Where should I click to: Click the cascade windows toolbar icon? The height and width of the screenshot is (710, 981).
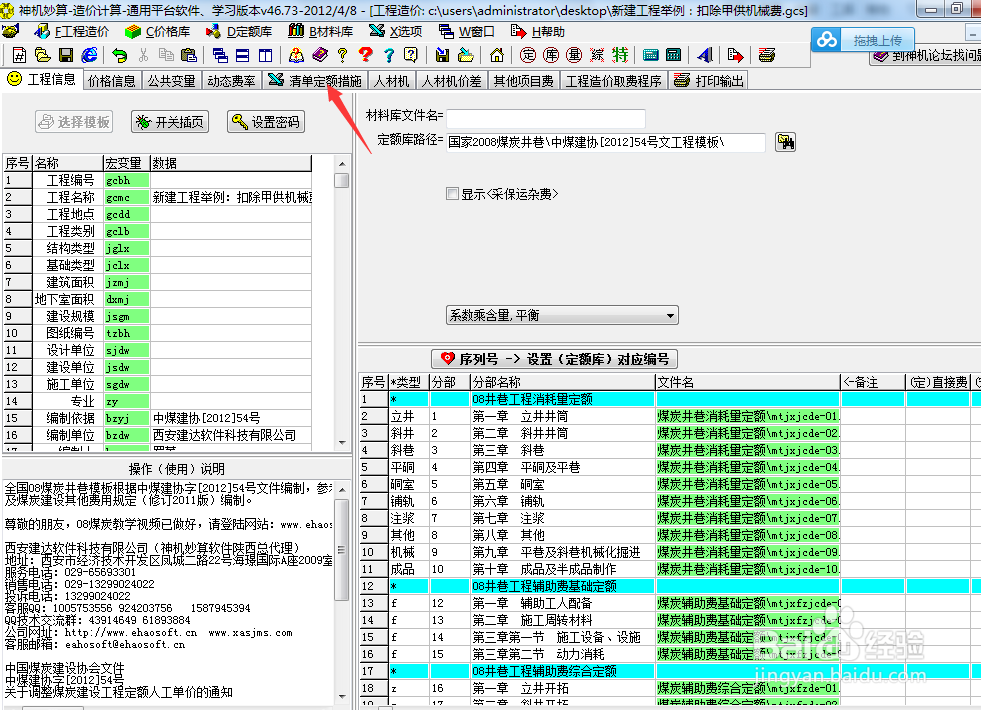tap(220, 56)
